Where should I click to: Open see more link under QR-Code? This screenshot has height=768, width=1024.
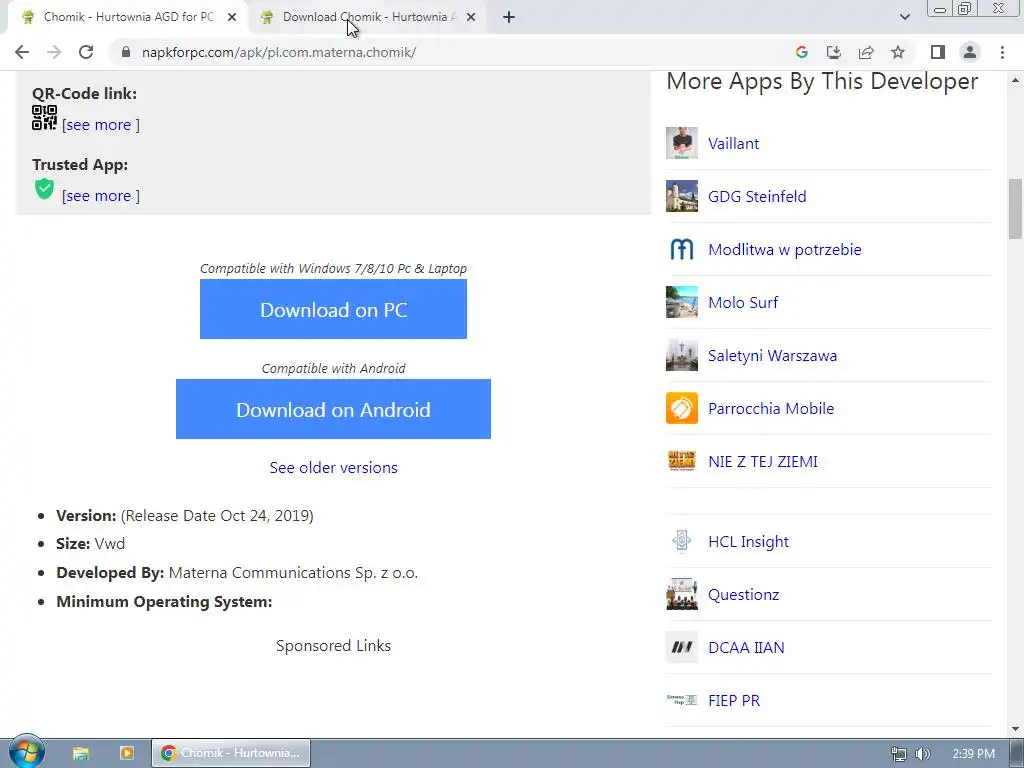(x=101, y=125)
